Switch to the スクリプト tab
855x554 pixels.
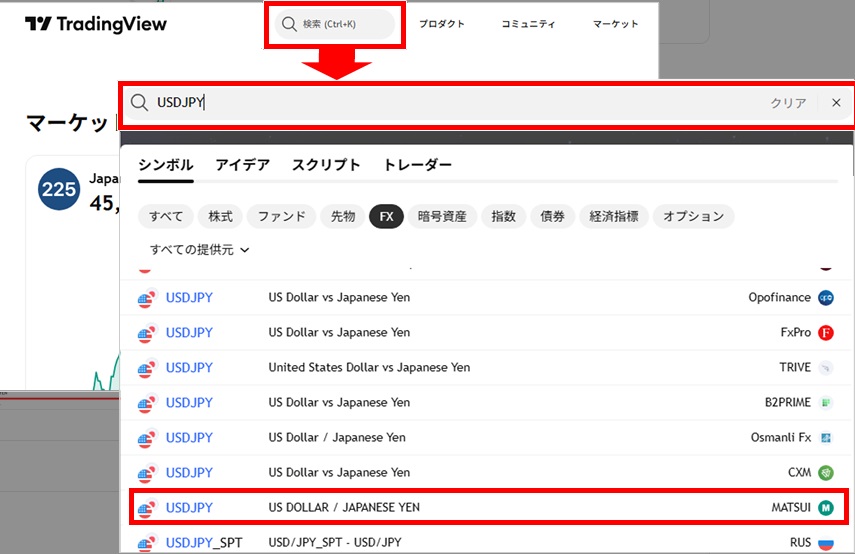[326, 165]
